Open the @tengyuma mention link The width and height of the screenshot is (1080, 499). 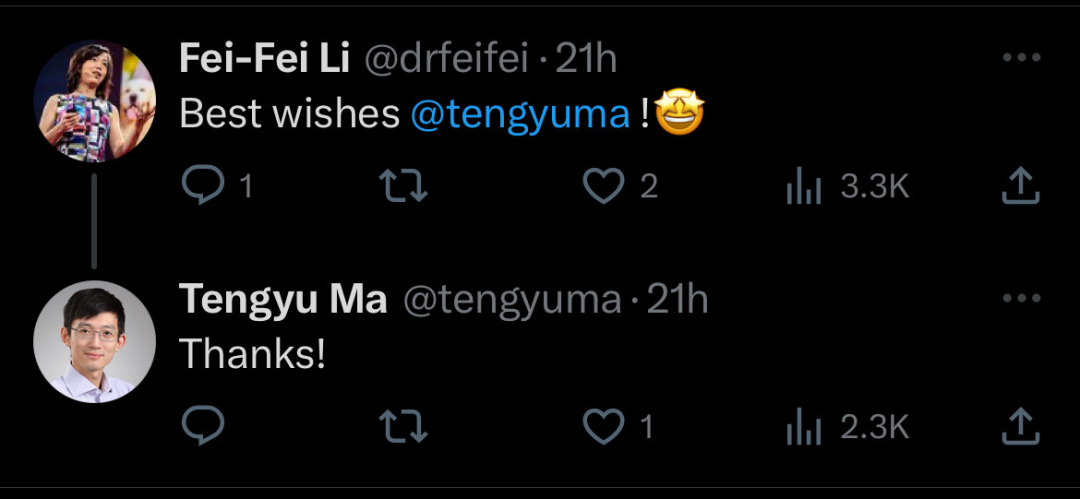point(520,114)
